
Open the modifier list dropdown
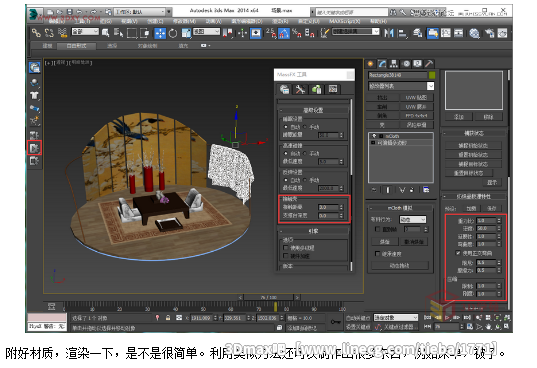click(x=401, y=86)
